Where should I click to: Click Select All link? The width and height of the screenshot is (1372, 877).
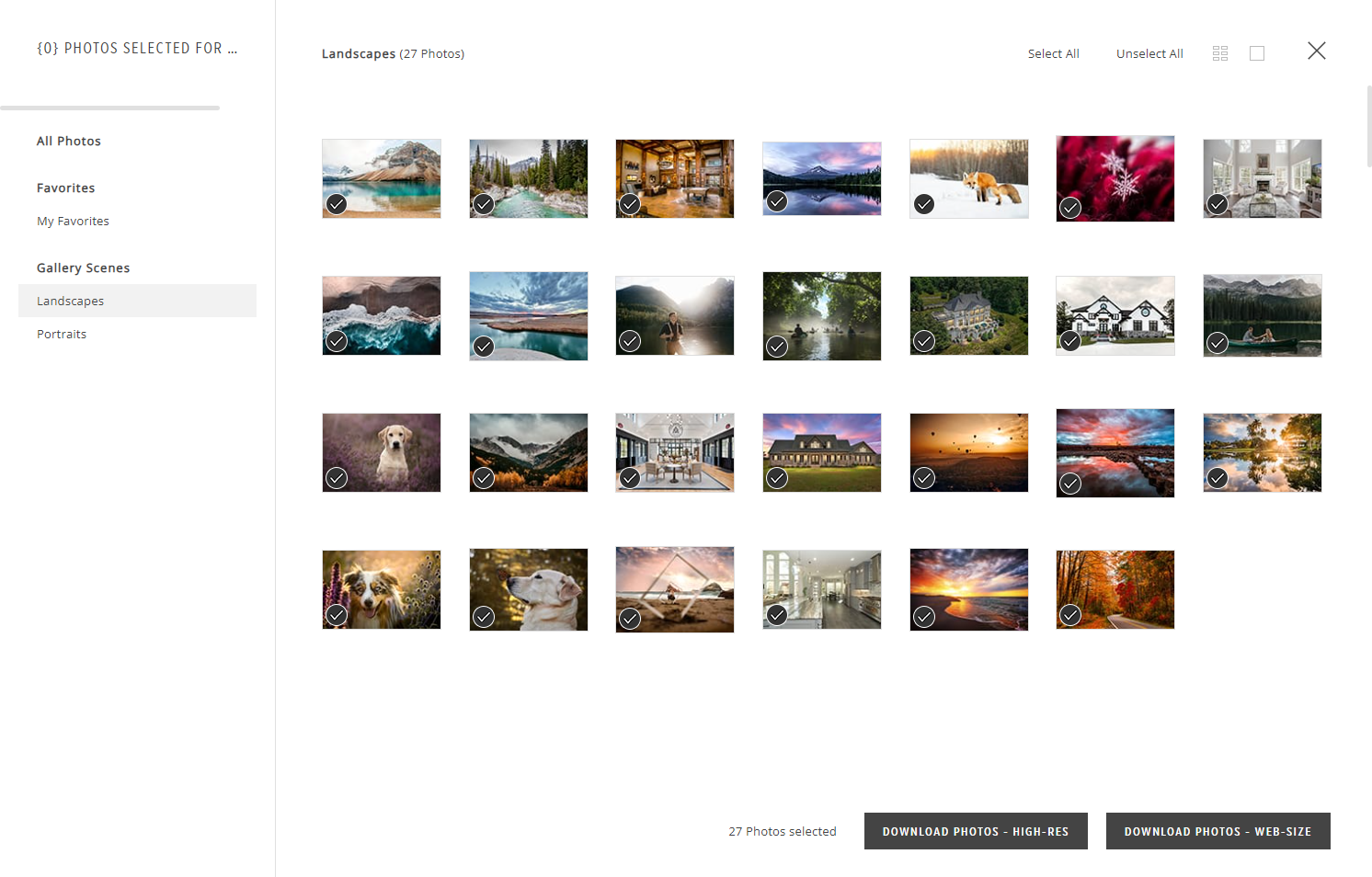click(x=1053, y=53)
